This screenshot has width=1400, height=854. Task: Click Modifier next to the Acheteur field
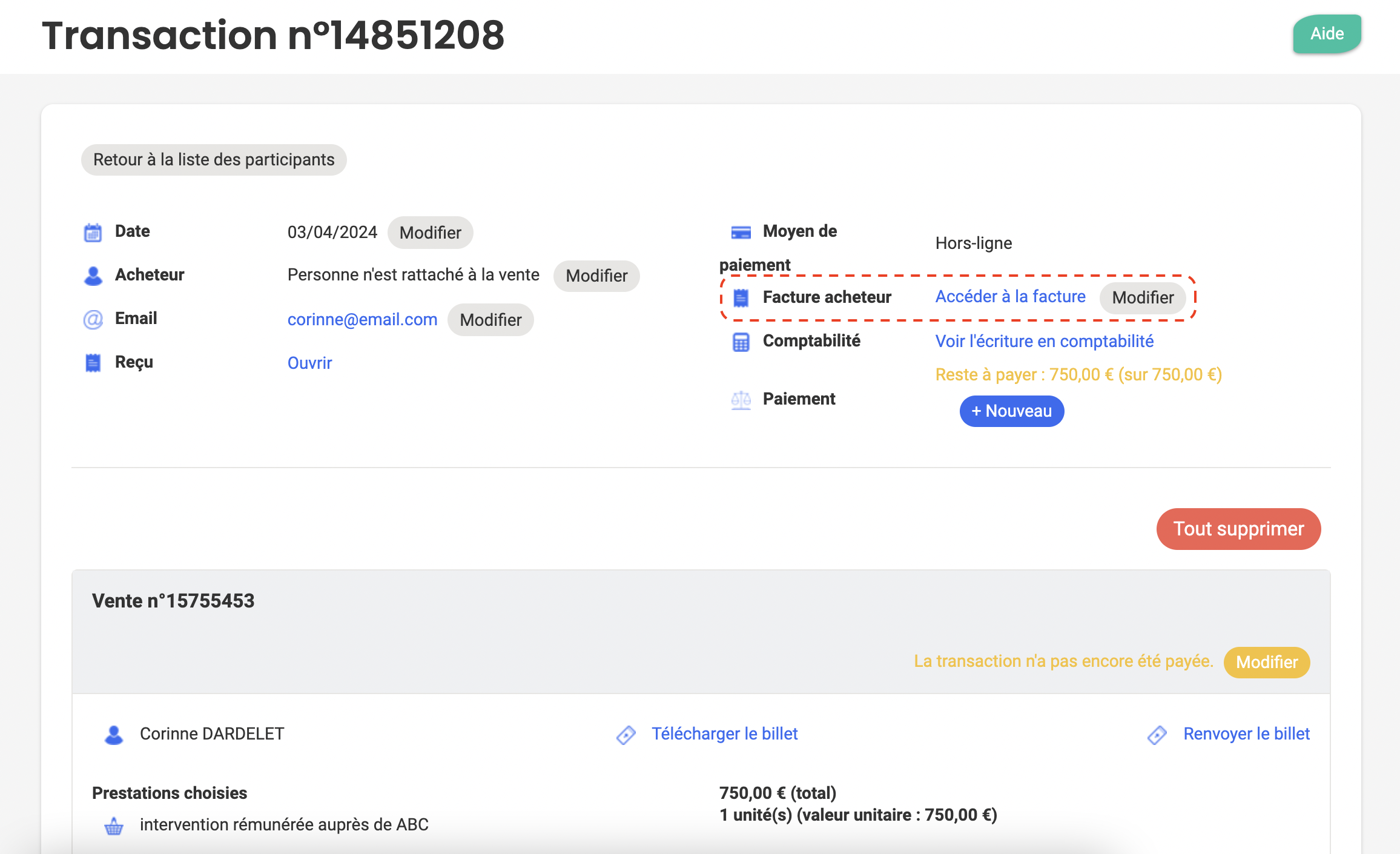point(596,276)
